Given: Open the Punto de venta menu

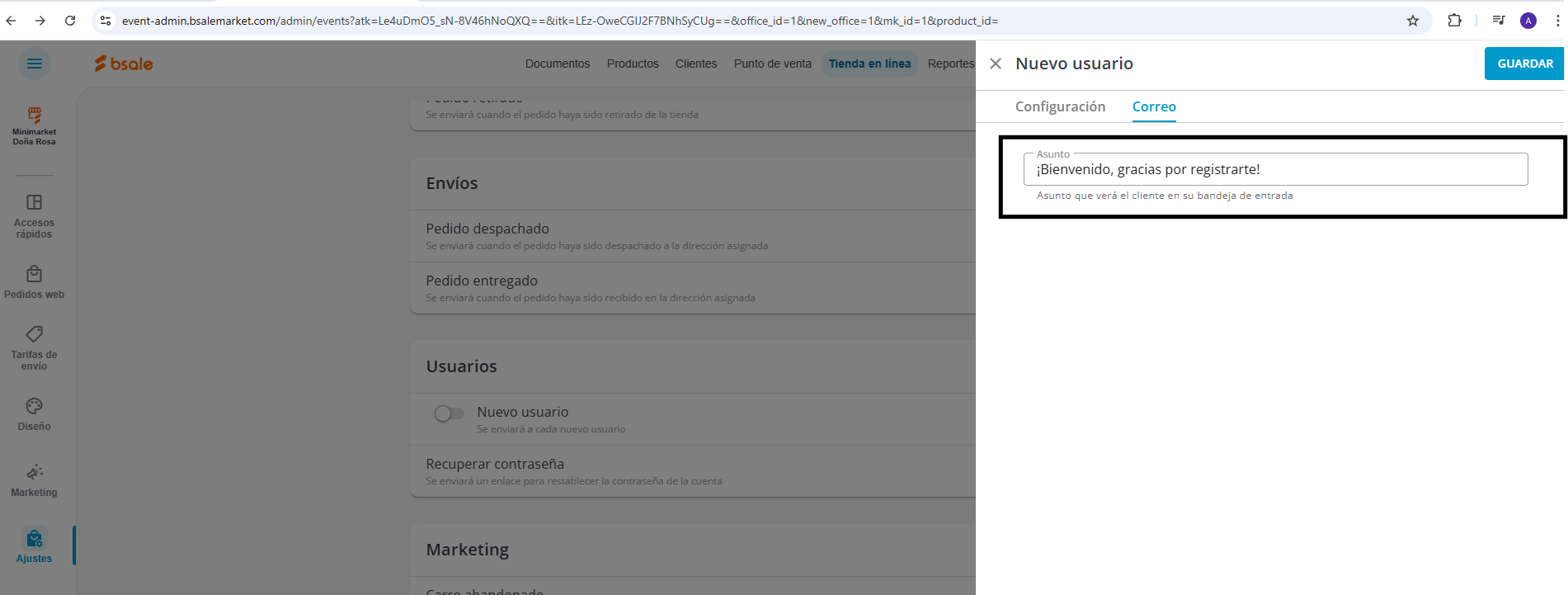Looking at the screenshot, I should pos(773,64).
